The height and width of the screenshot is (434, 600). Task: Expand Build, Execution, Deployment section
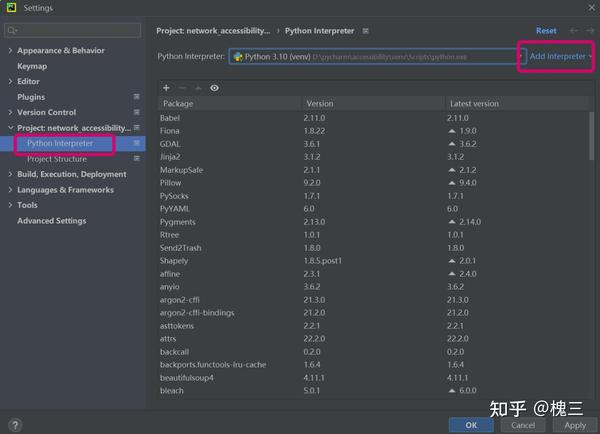pyautogui.click(x=10, y=174)
